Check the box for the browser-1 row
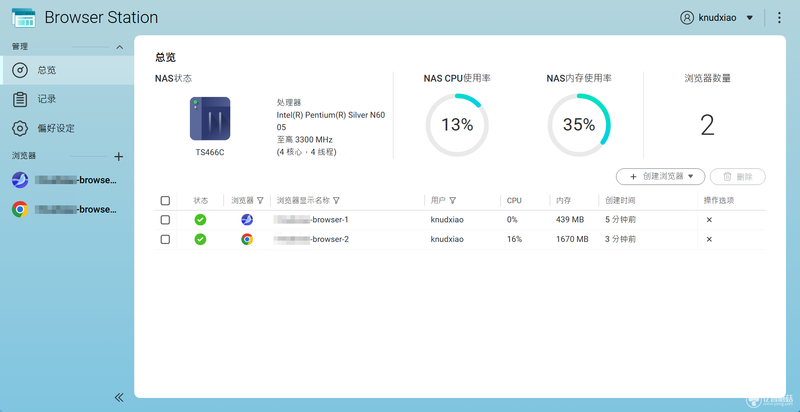 (x=165, y=220)
